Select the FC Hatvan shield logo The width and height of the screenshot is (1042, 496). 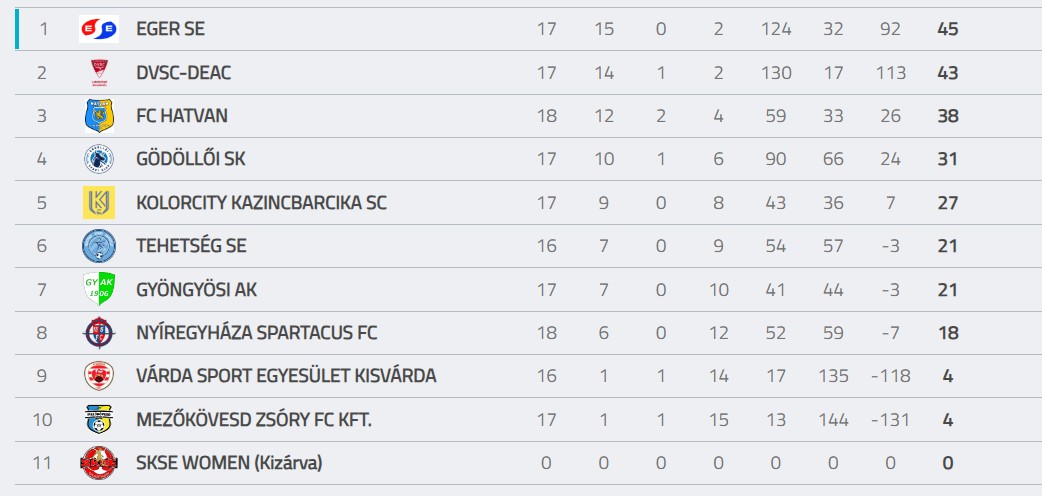point(99,116)
